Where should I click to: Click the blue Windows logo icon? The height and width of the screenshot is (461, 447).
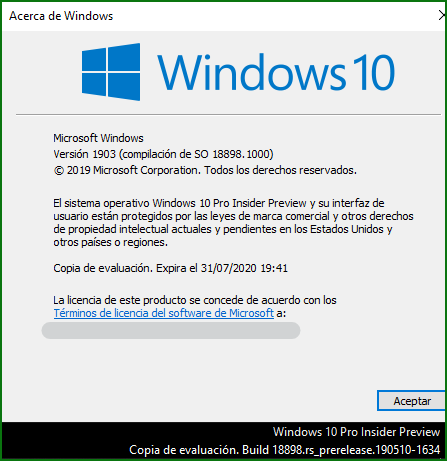coord(111,72)
